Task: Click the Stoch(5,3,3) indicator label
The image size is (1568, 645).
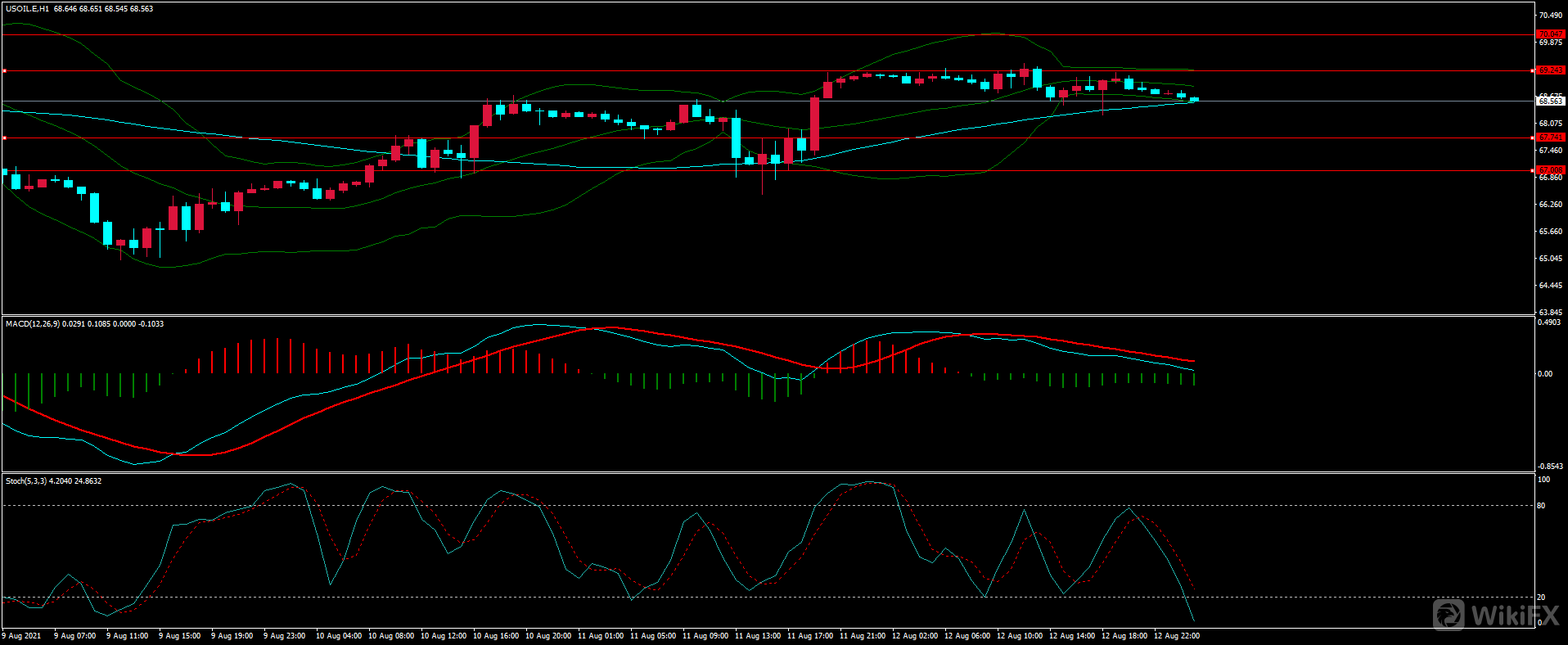Action: 26,481
